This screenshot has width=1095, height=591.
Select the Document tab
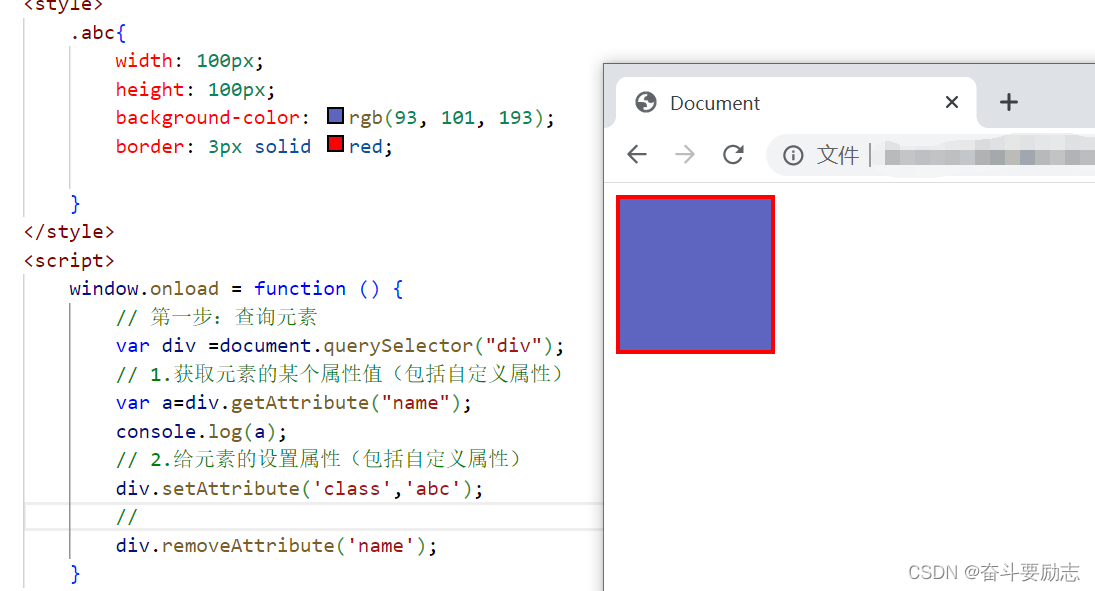pos(714,102)
